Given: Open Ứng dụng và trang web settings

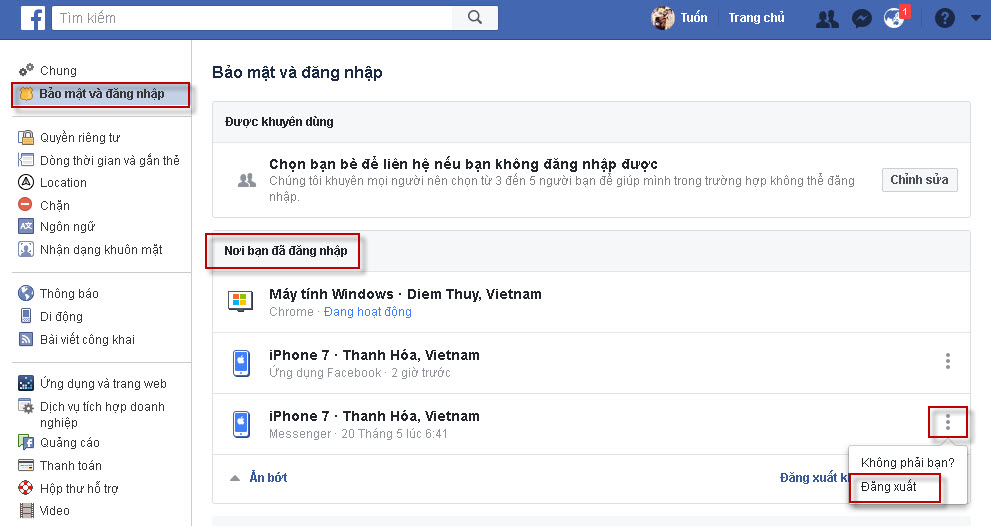Looking at the screenshot, I should 103,384.
